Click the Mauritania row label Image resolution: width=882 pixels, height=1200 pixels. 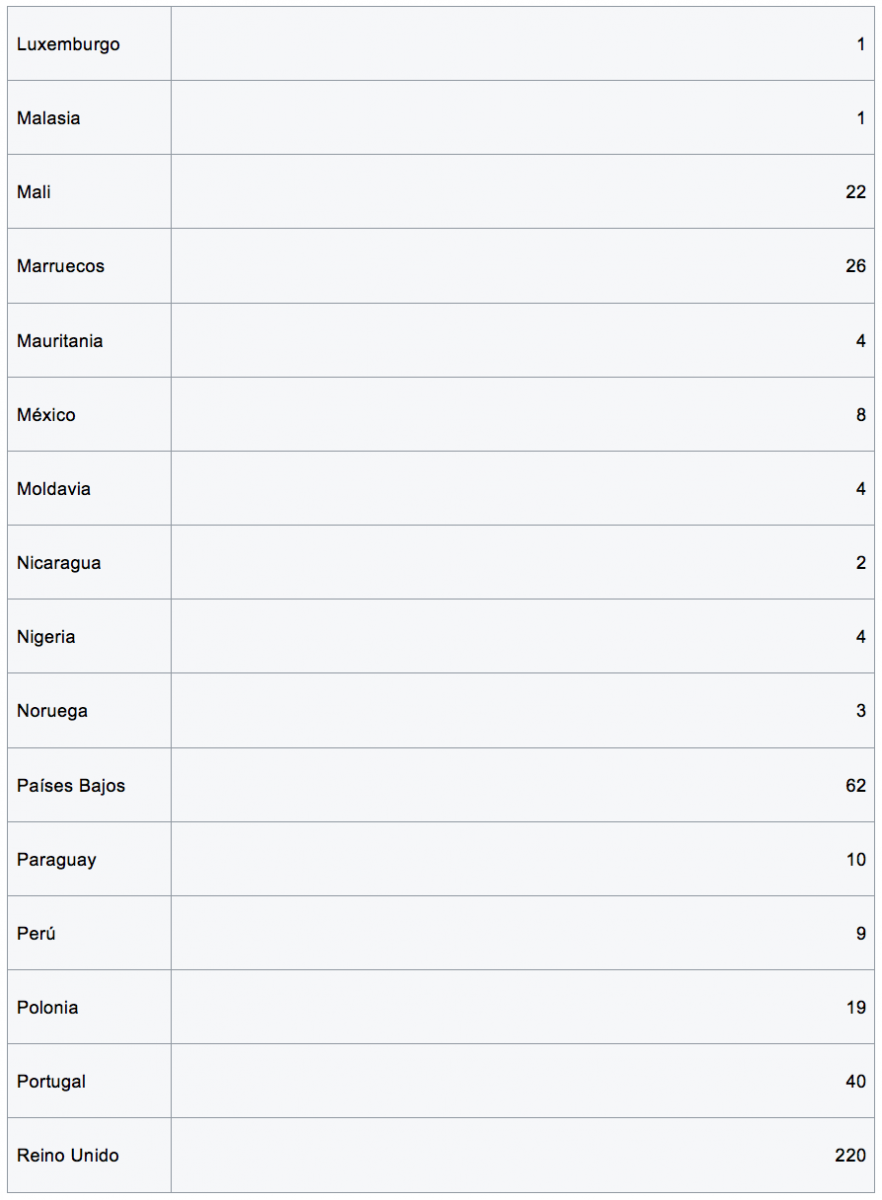pos(59,341)
